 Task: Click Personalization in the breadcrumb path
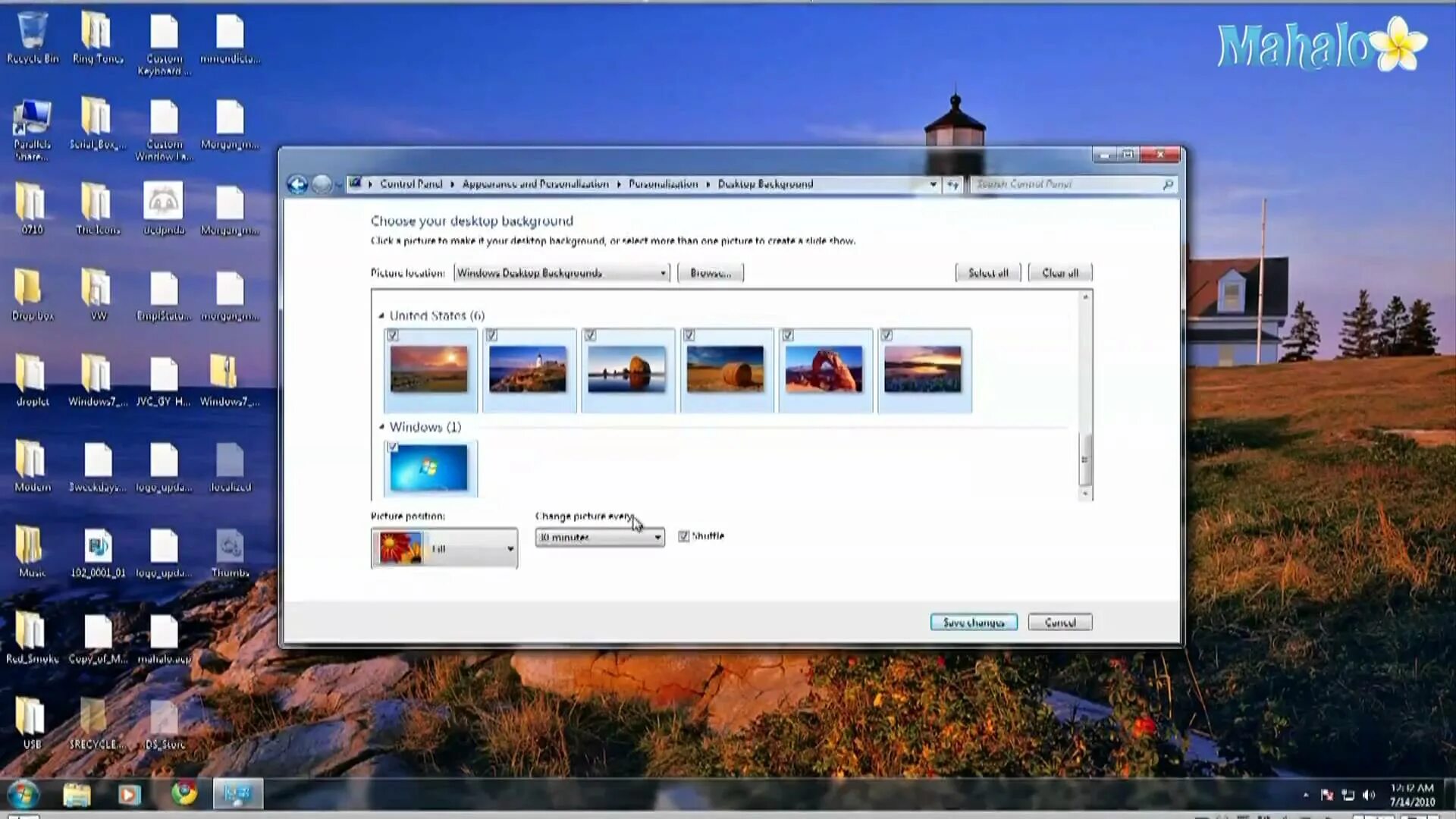663,184
